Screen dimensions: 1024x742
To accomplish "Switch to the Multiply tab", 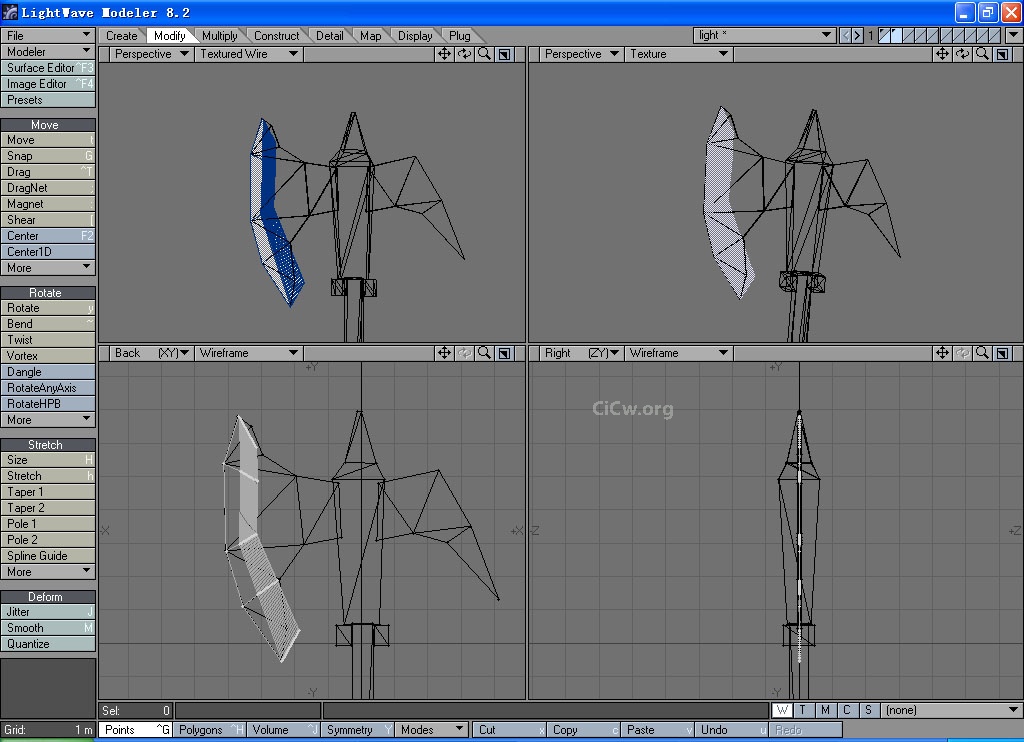I will pos(219,36).
